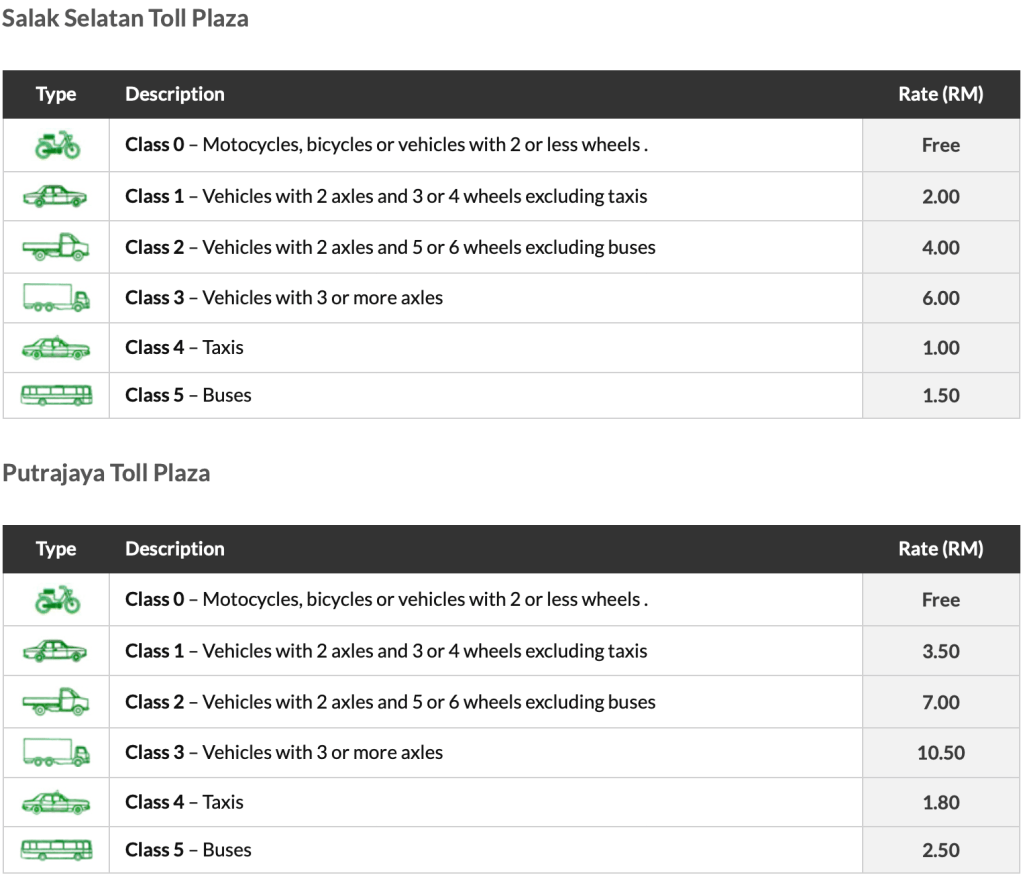Click the bus icon in Salak Selatan table
This screenshot has height=875, width=1023.
(x=56, y=395)
